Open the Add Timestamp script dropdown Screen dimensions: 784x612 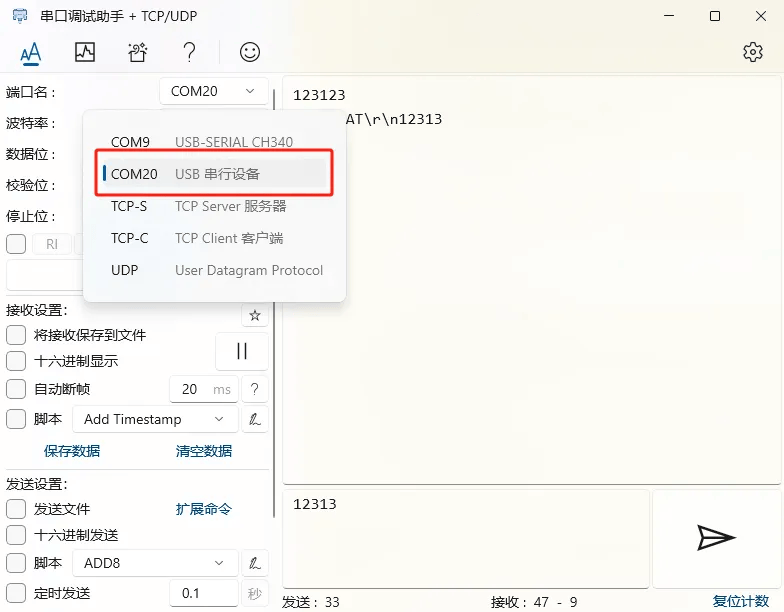coord(156,419)
